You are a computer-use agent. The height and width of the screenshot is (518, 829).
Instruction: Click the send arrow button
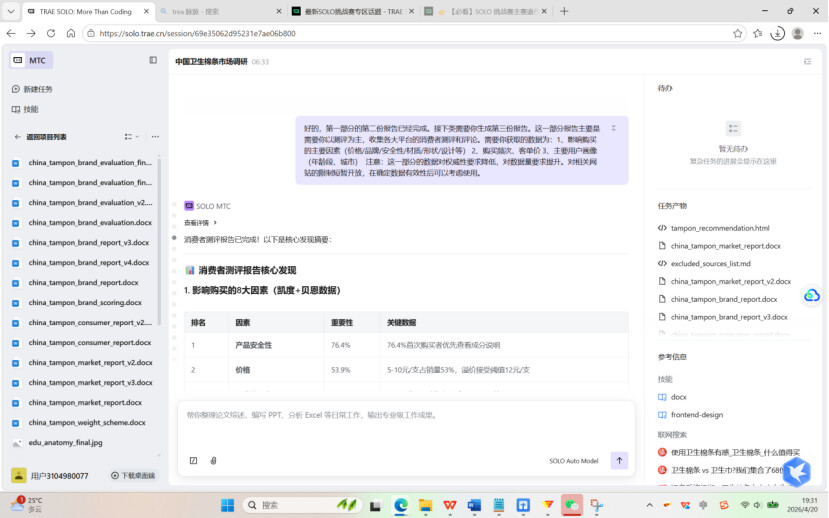point(620,461)
